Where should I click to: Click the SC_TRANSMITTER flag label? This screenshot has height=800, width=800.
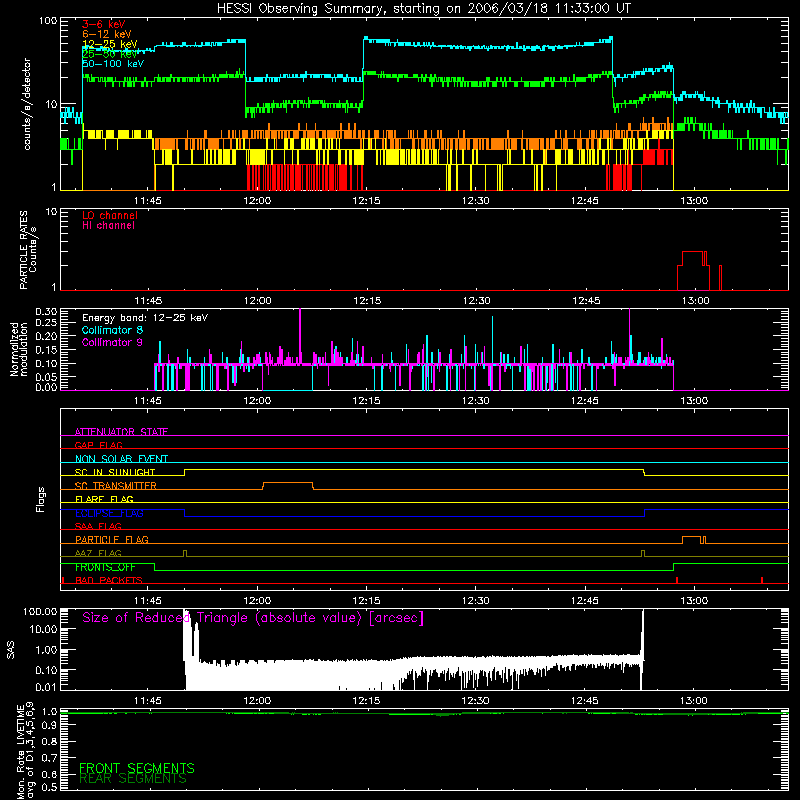point(116,485)
